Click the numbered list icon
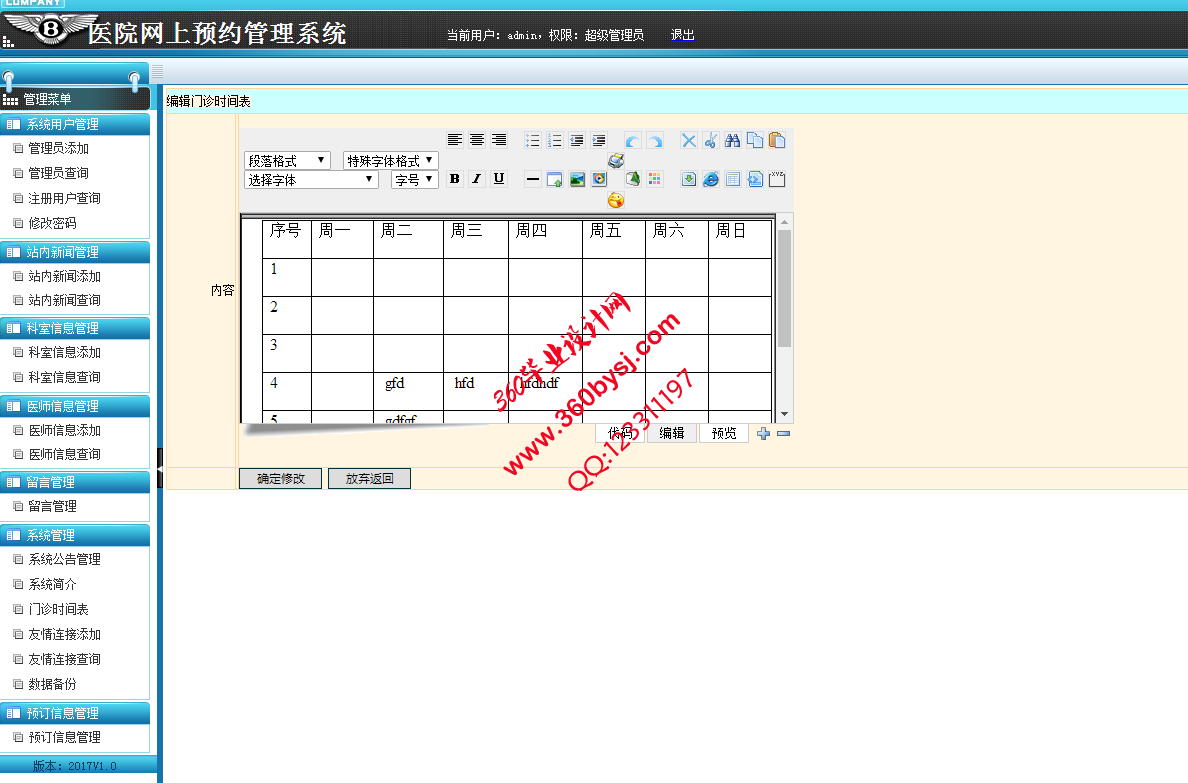The height and width of the screenshot is (783, 1188). click(555, 140)
